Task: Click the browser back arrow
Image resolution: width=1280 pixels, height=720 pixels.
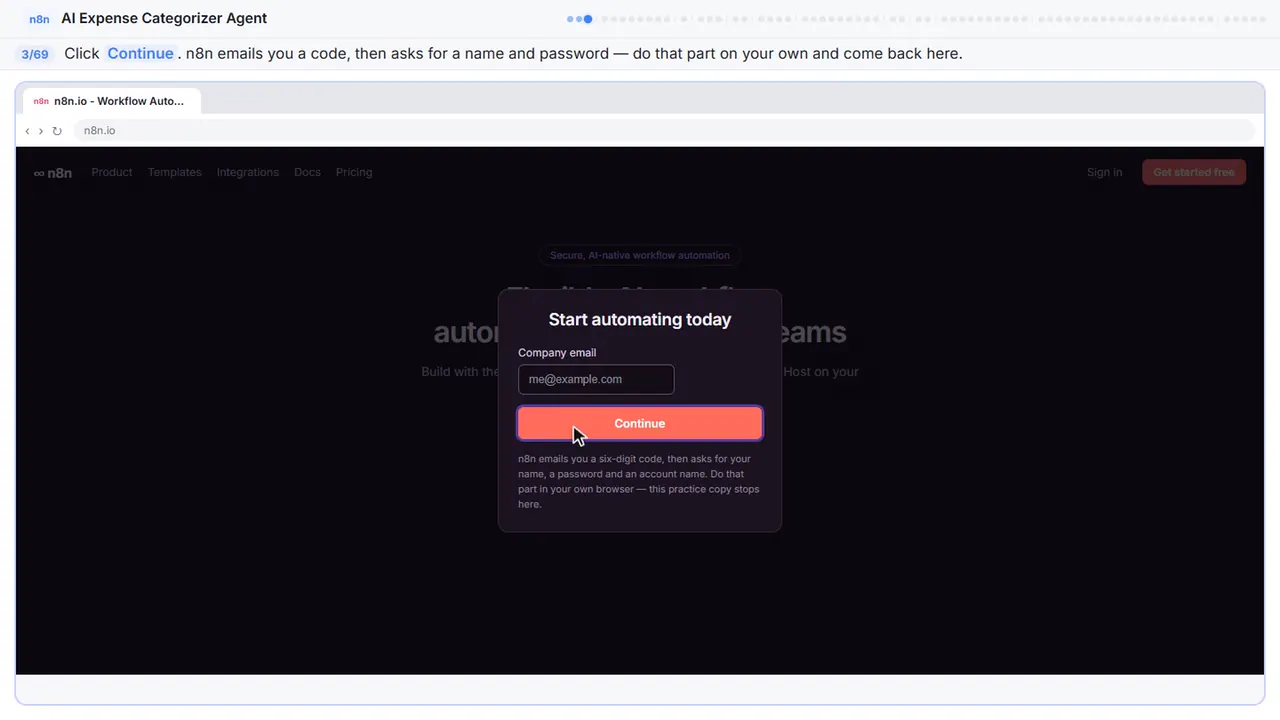Action: coord(27,131)
